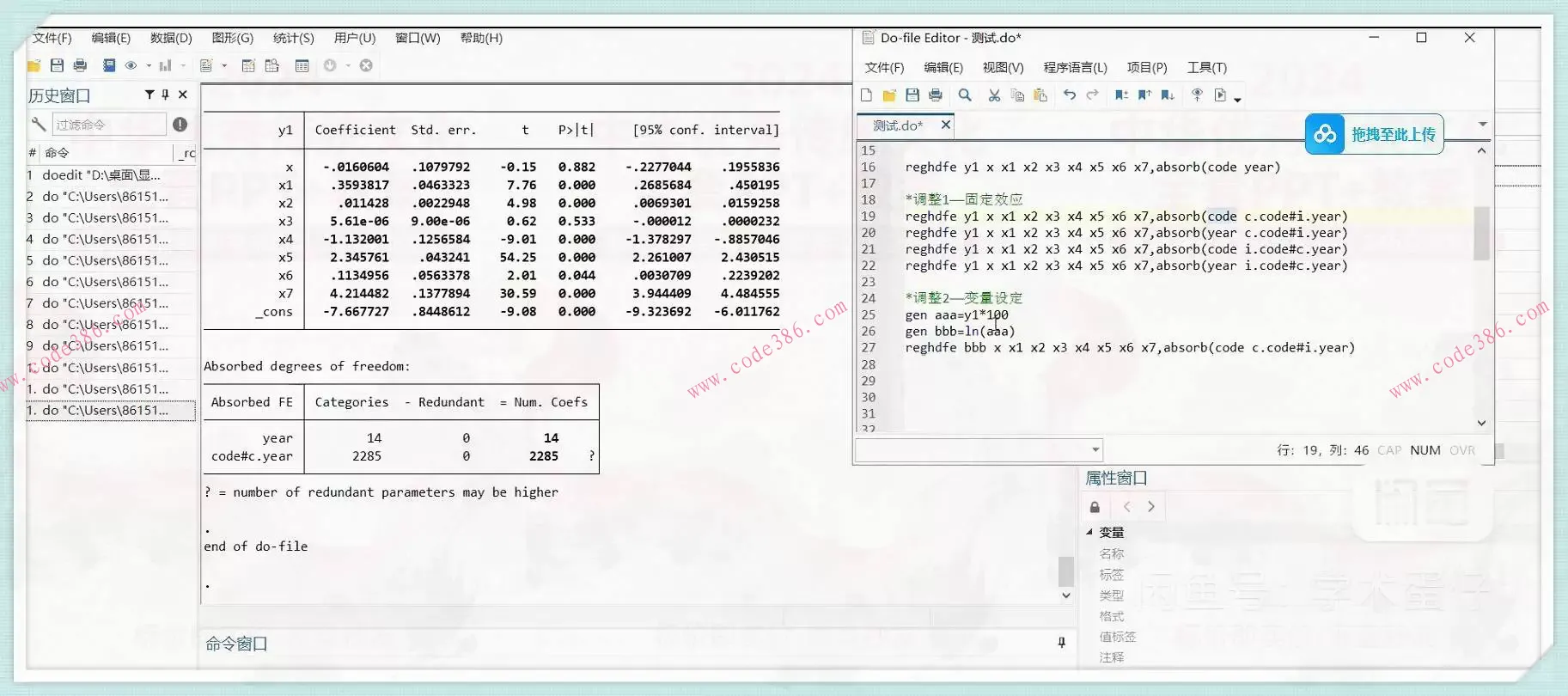The height and width of the screenshot is (696, 1568).
Task: Open the Data Editor (edit) icon in the main toolbar
Action: [x=248, y=66]
